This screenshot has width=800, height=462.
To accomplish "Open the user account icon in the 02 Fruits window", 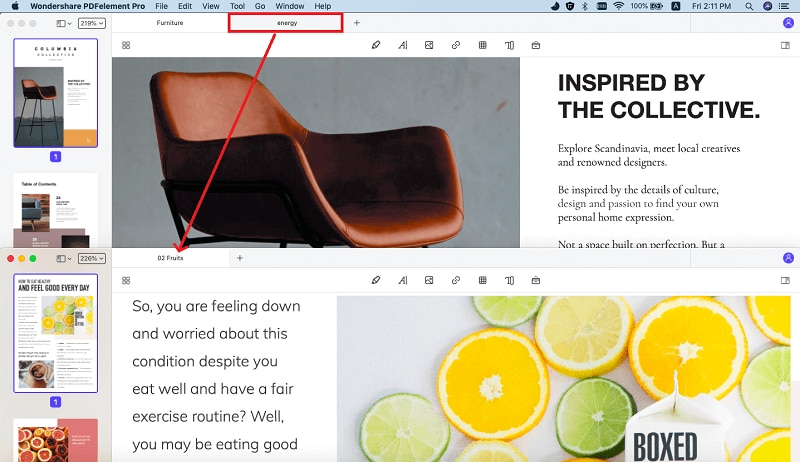I will (788, 258).
